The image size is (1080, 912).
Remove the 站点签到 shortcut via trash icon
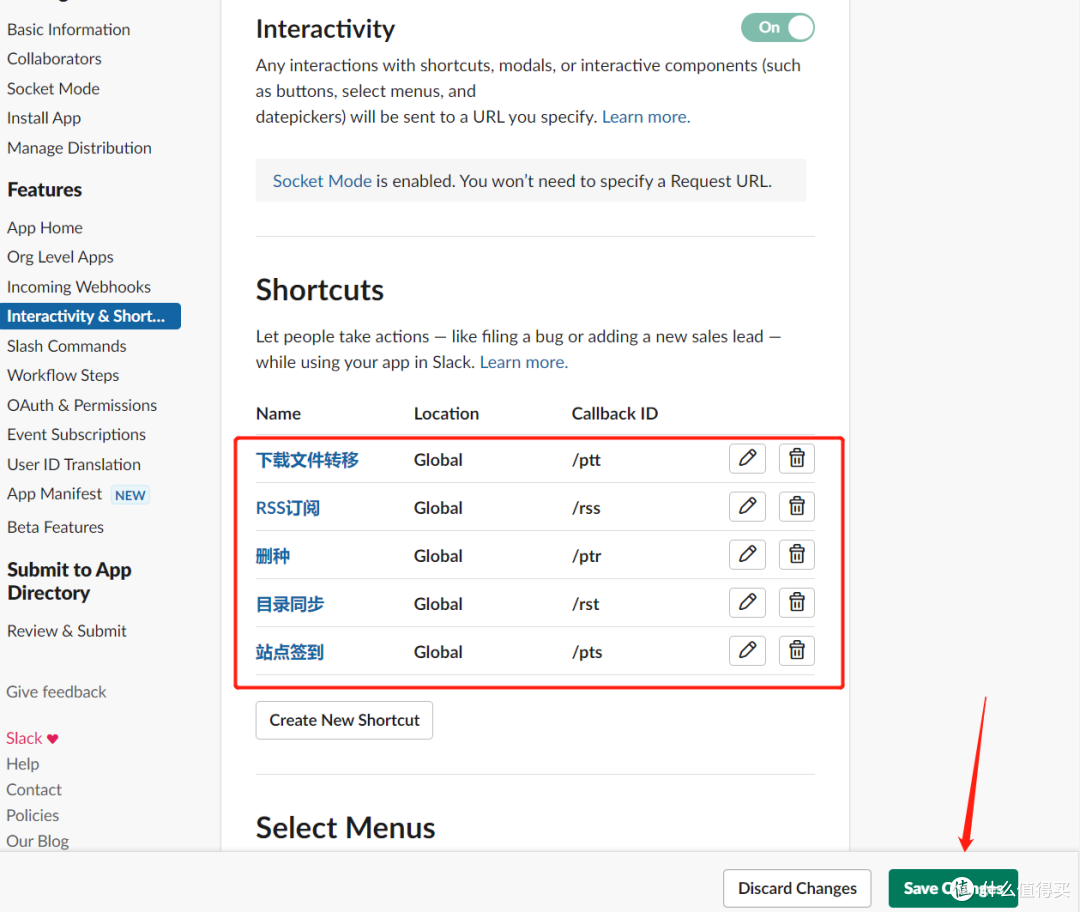tap(797, 651)
